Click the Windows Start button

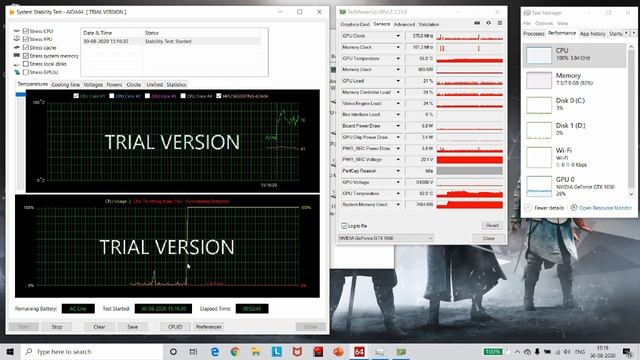tap(10, 351)
